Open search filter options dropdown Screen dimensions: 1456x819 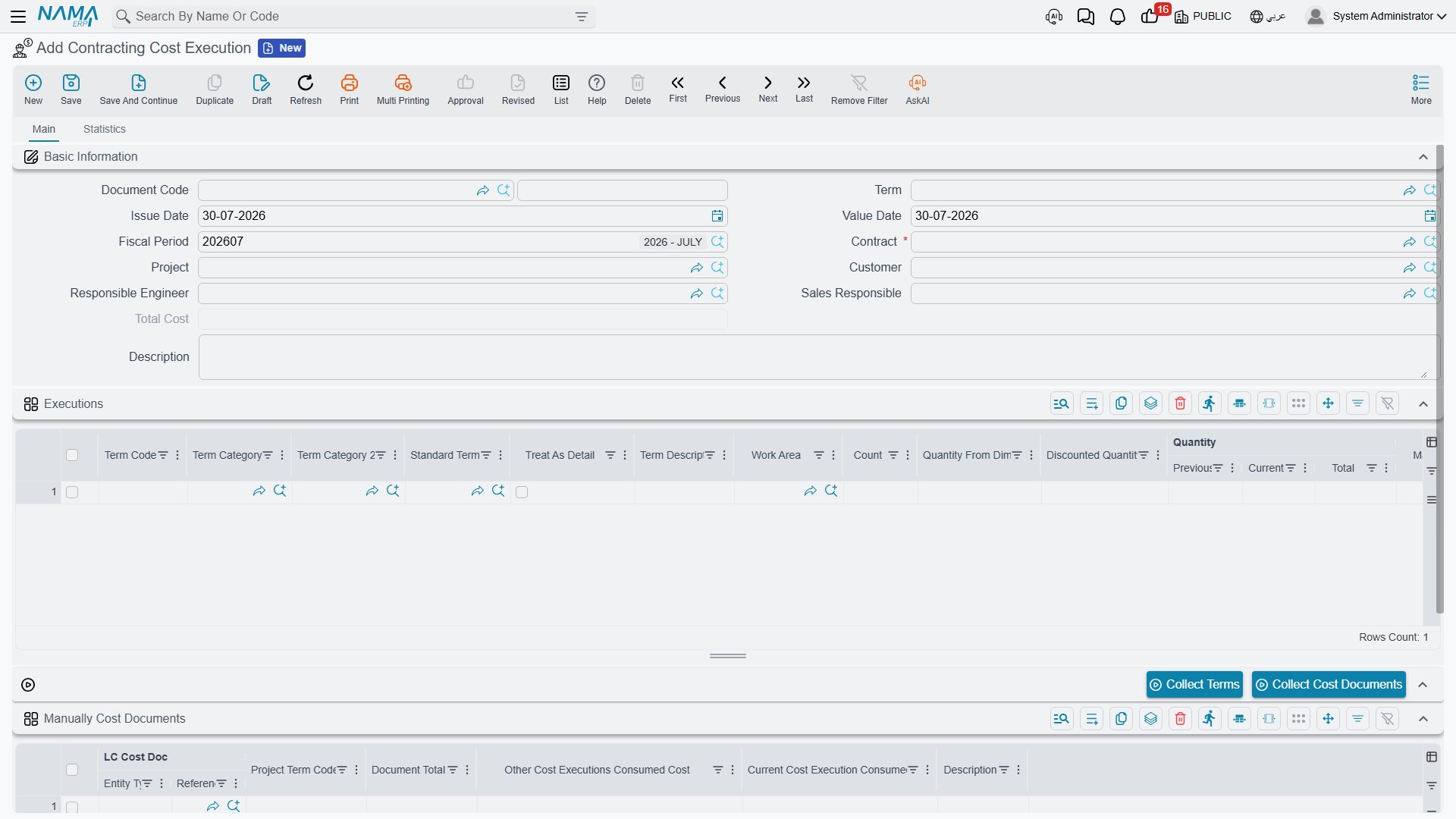[582, 17]
